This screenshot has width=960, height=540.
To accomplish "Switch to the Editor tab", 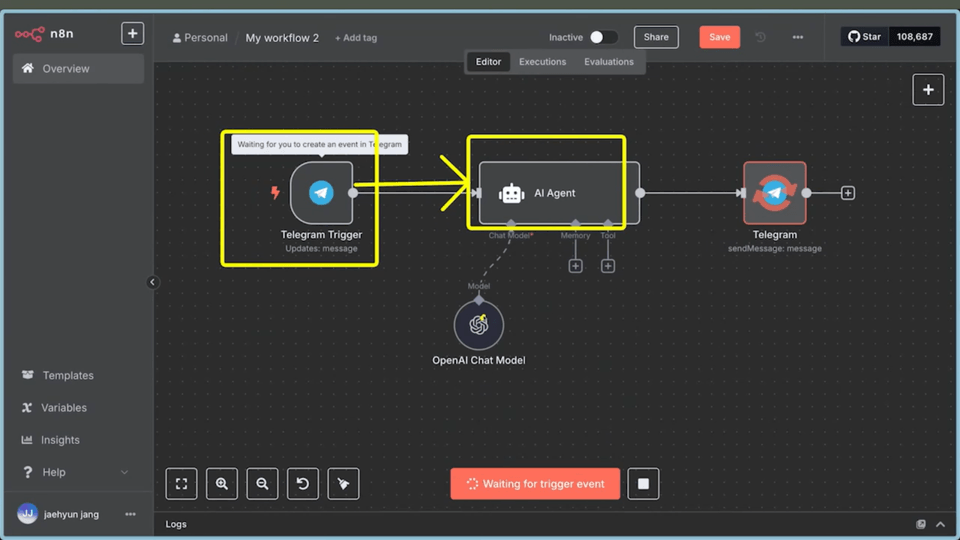I will [x=488, y=62].
